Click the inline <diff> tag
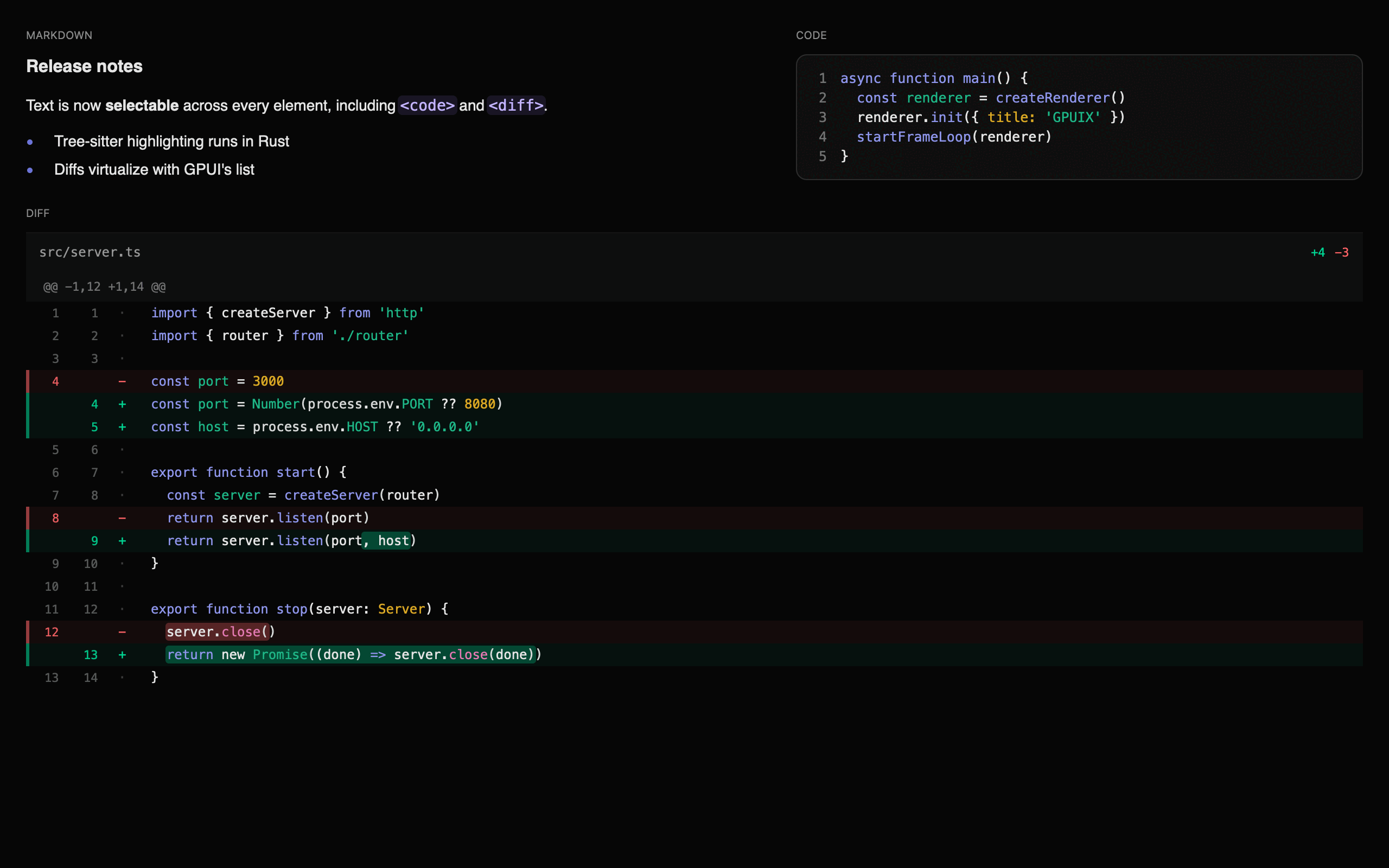This screenshot has width=1389, height=868. pyautogui.click(x=515, y=105)
